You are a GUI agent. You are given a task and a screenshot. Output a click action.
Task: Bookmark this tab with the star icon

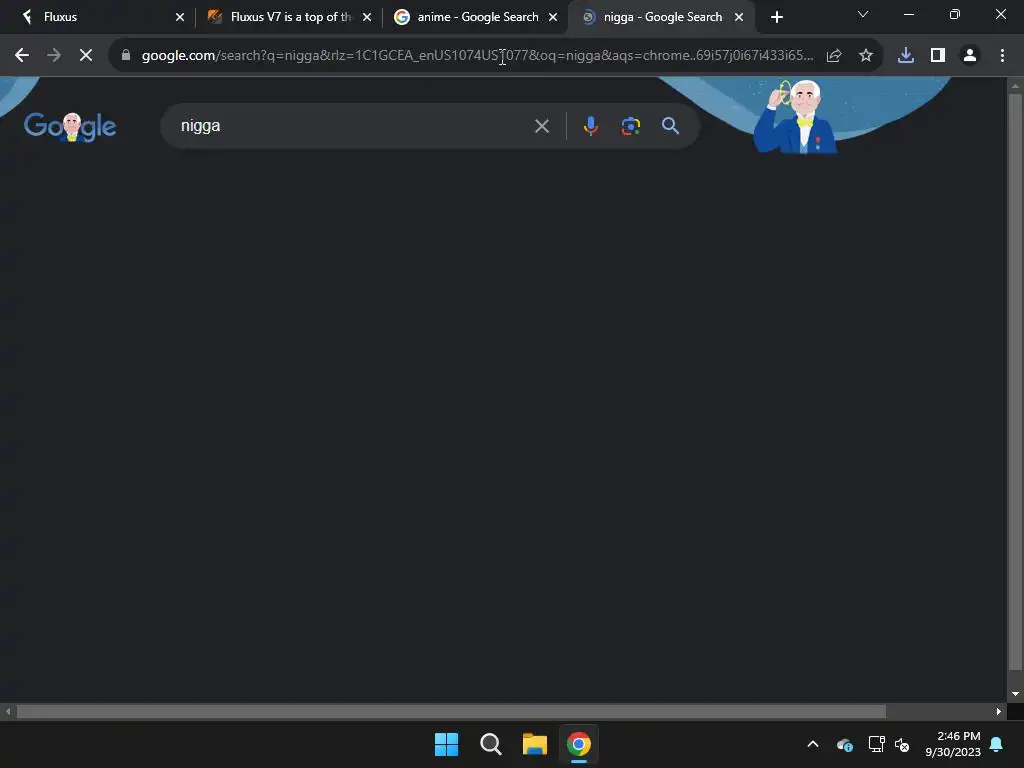point(865,56)
